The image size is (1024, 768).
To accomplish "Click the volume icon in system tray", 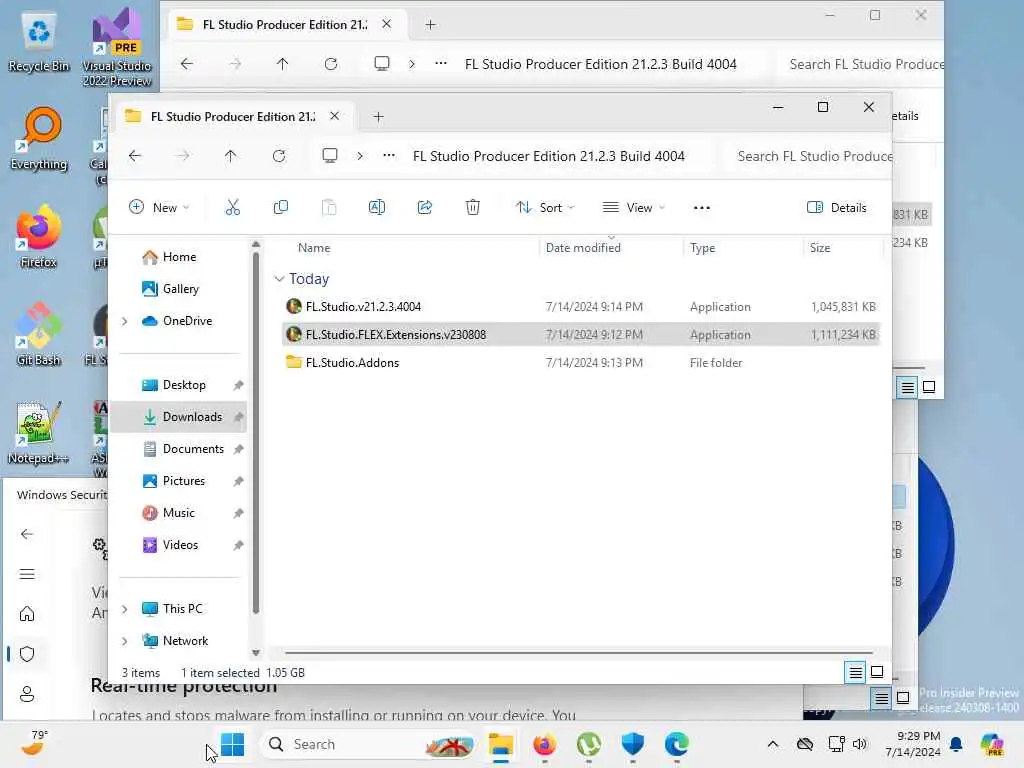I will point(859,744).
